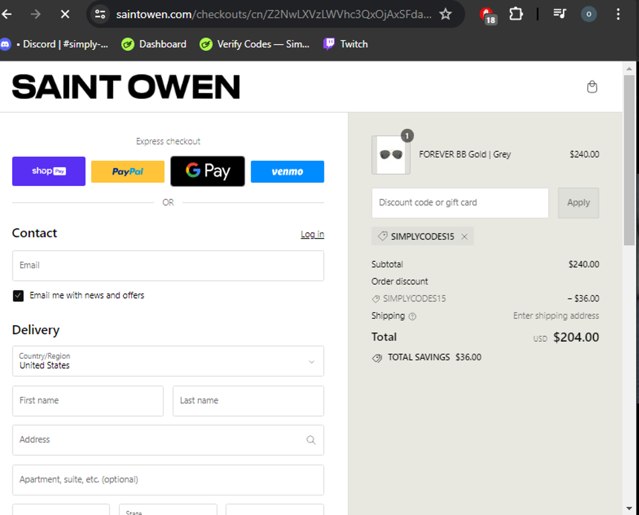Expand the Country/Region dropdown
Viewport: 639px width, 515px height.
[168, 361]
